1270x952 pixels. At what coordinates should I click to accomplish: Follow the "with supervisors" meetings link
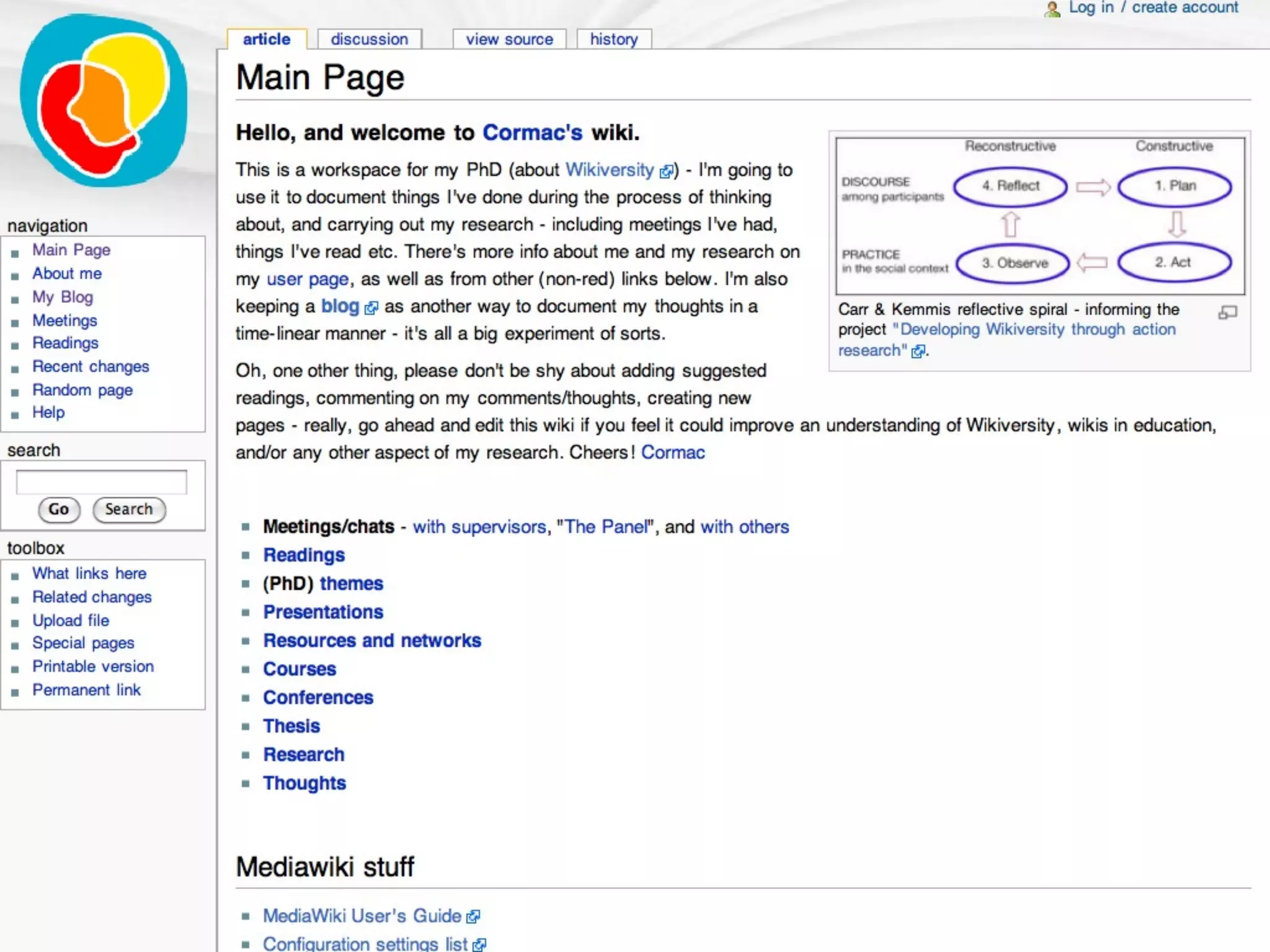[x=479, y=527]
